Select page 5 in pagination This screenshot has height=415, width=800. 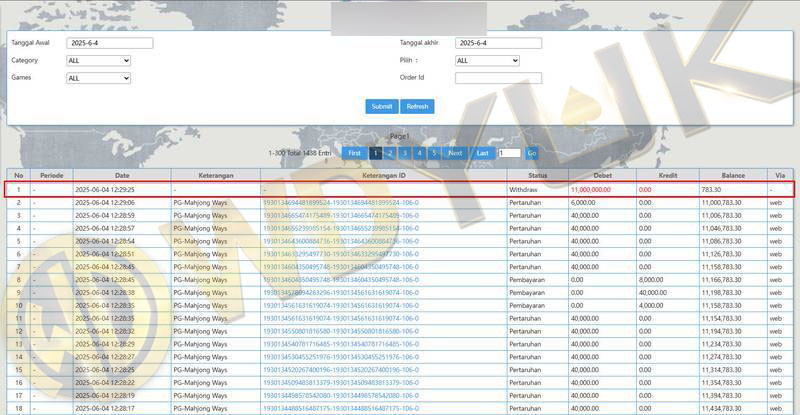434,153
